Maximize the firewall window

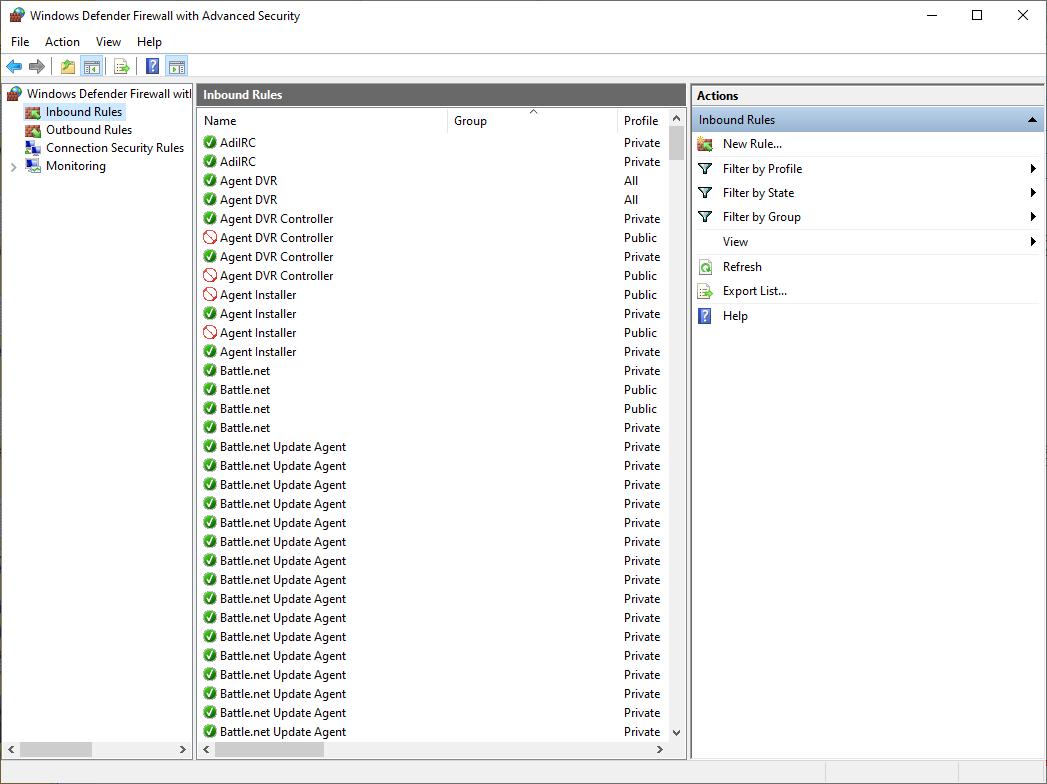click(977, 15)
